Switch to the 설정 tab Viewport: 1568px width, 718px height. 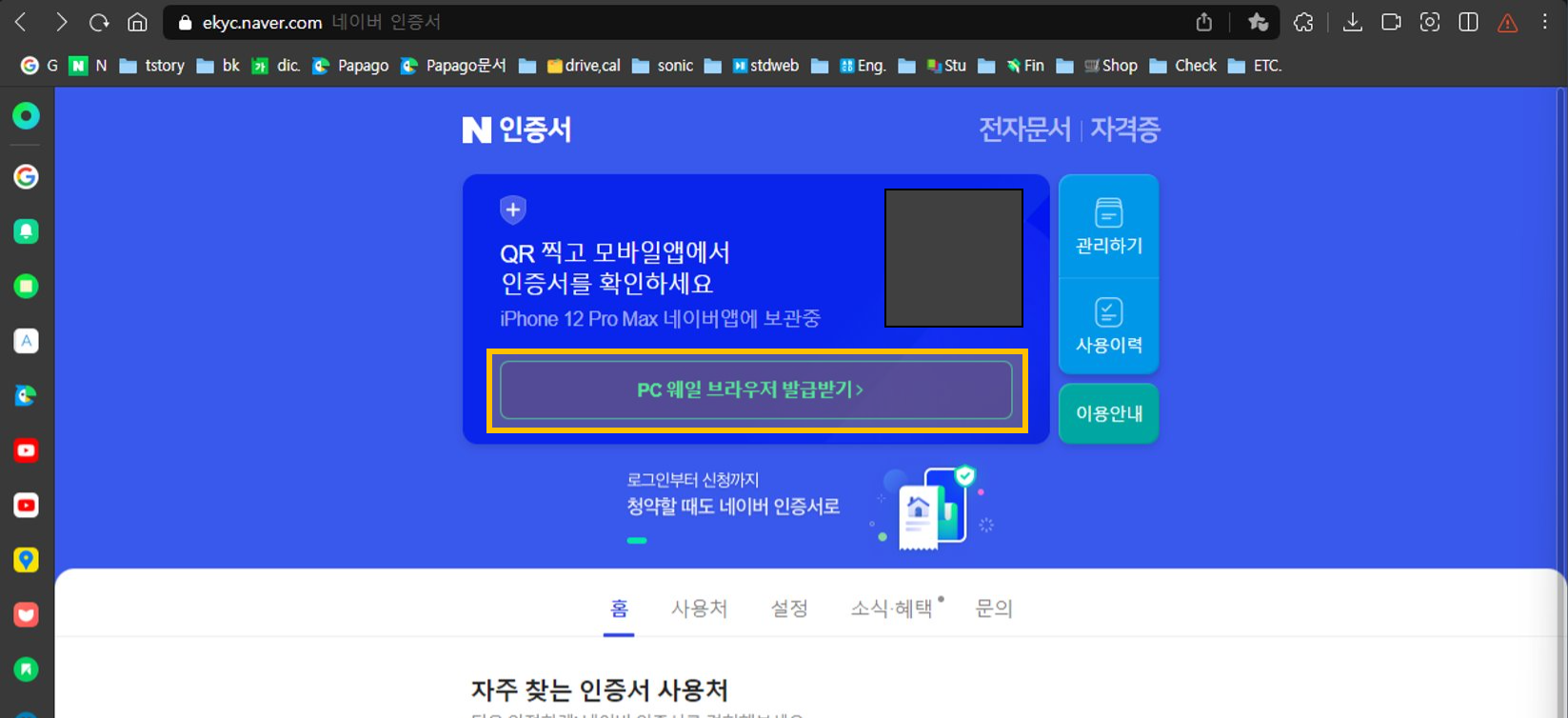tap(789, 608)
